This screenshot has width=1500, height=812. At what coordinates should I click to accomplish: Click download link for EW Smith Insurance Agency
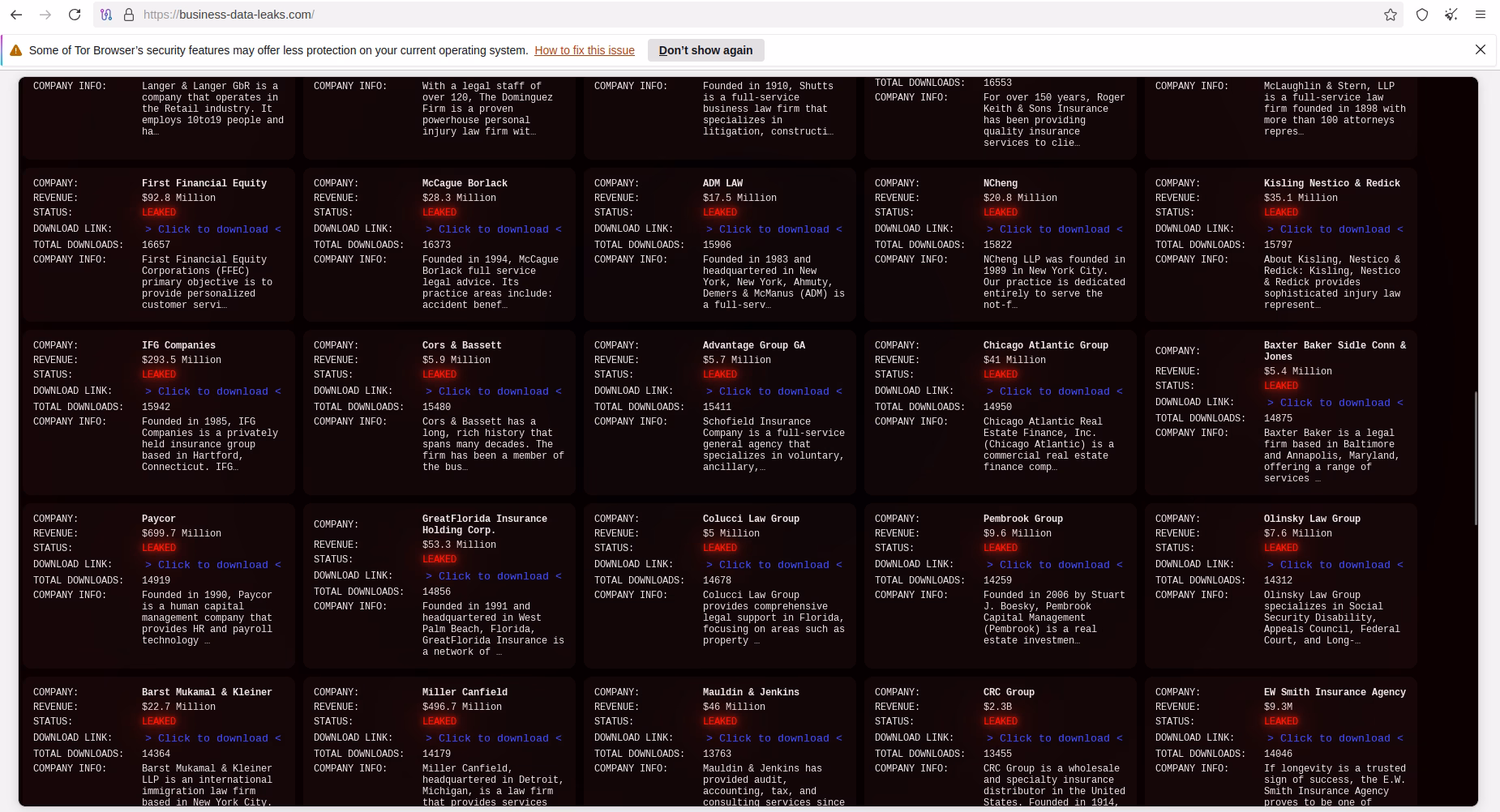pos(1335,738)
